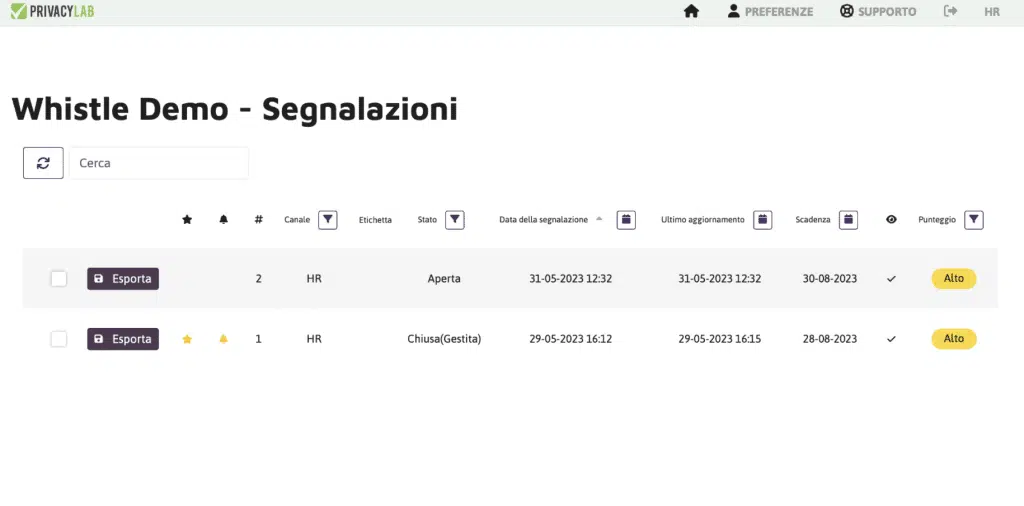Toggle yellow star on report 1
This screenshot has height=506, width=1024.
[x=187, y=339]
